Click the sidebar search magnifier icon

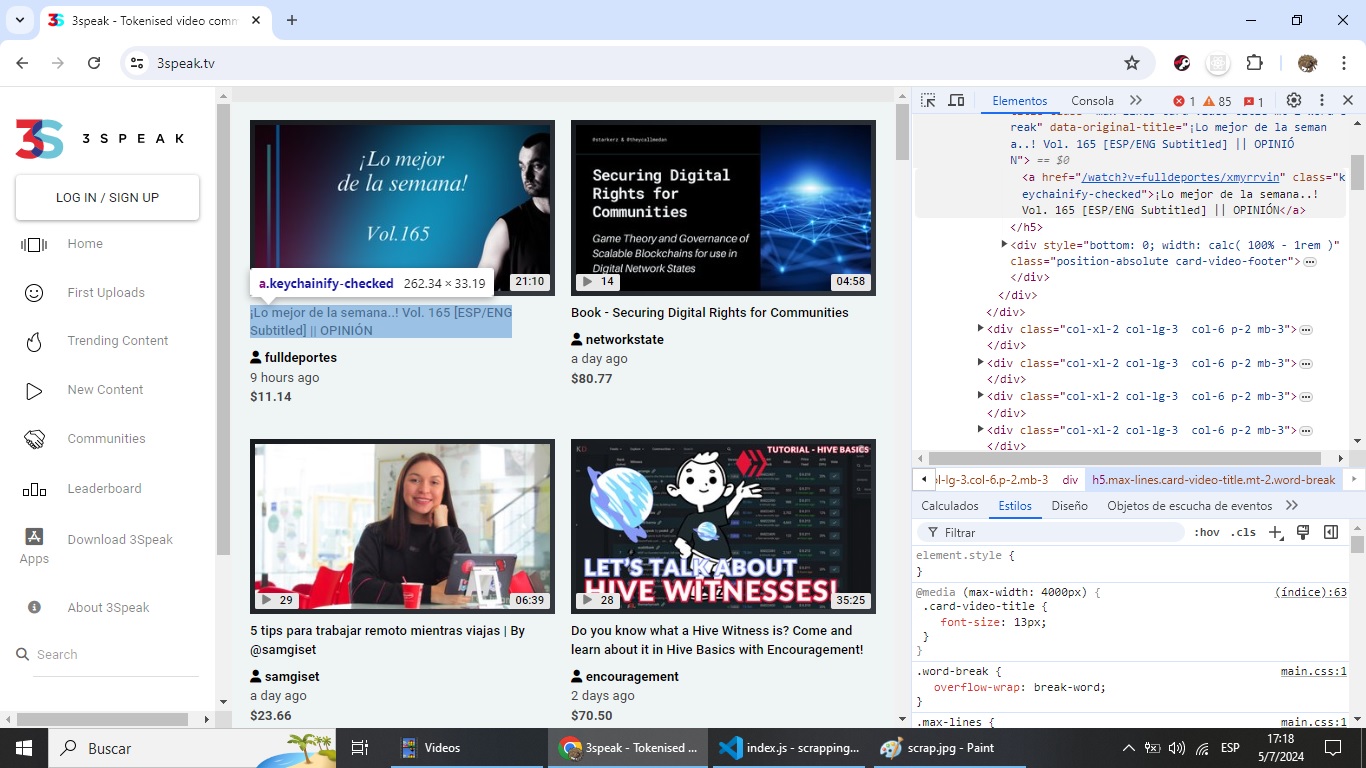[x=23, y=654]
